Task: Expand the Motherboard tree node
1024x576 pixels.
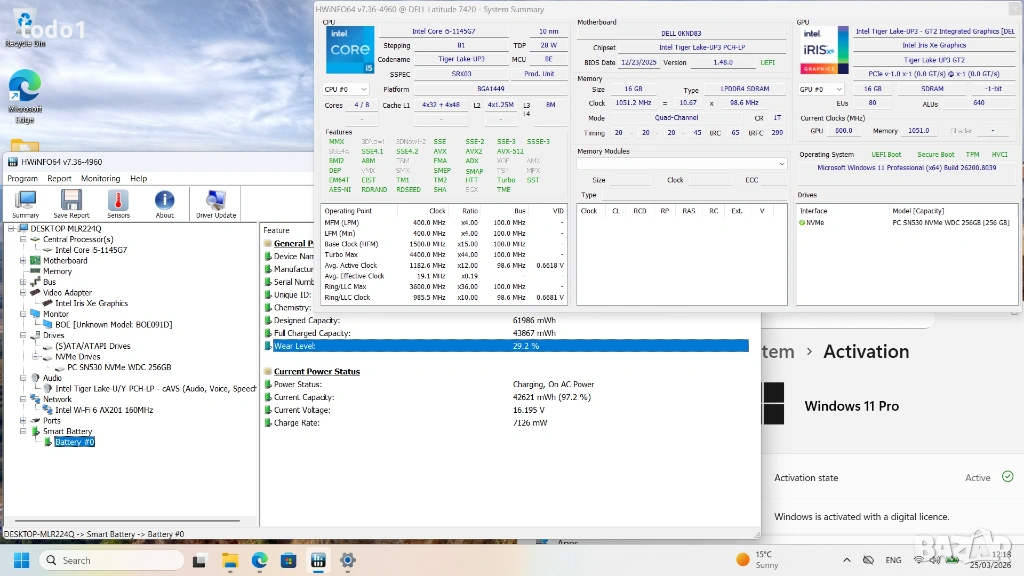Action: (x=23, y=261)
